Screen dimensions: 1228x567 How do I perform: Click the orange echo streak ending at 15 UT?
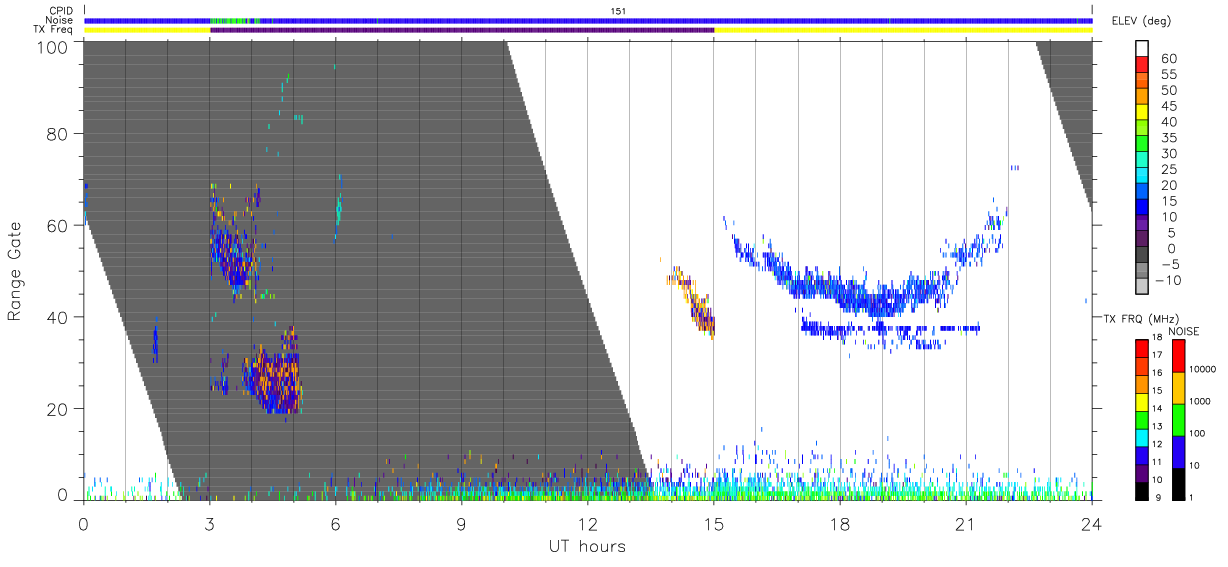pos(691,301)
